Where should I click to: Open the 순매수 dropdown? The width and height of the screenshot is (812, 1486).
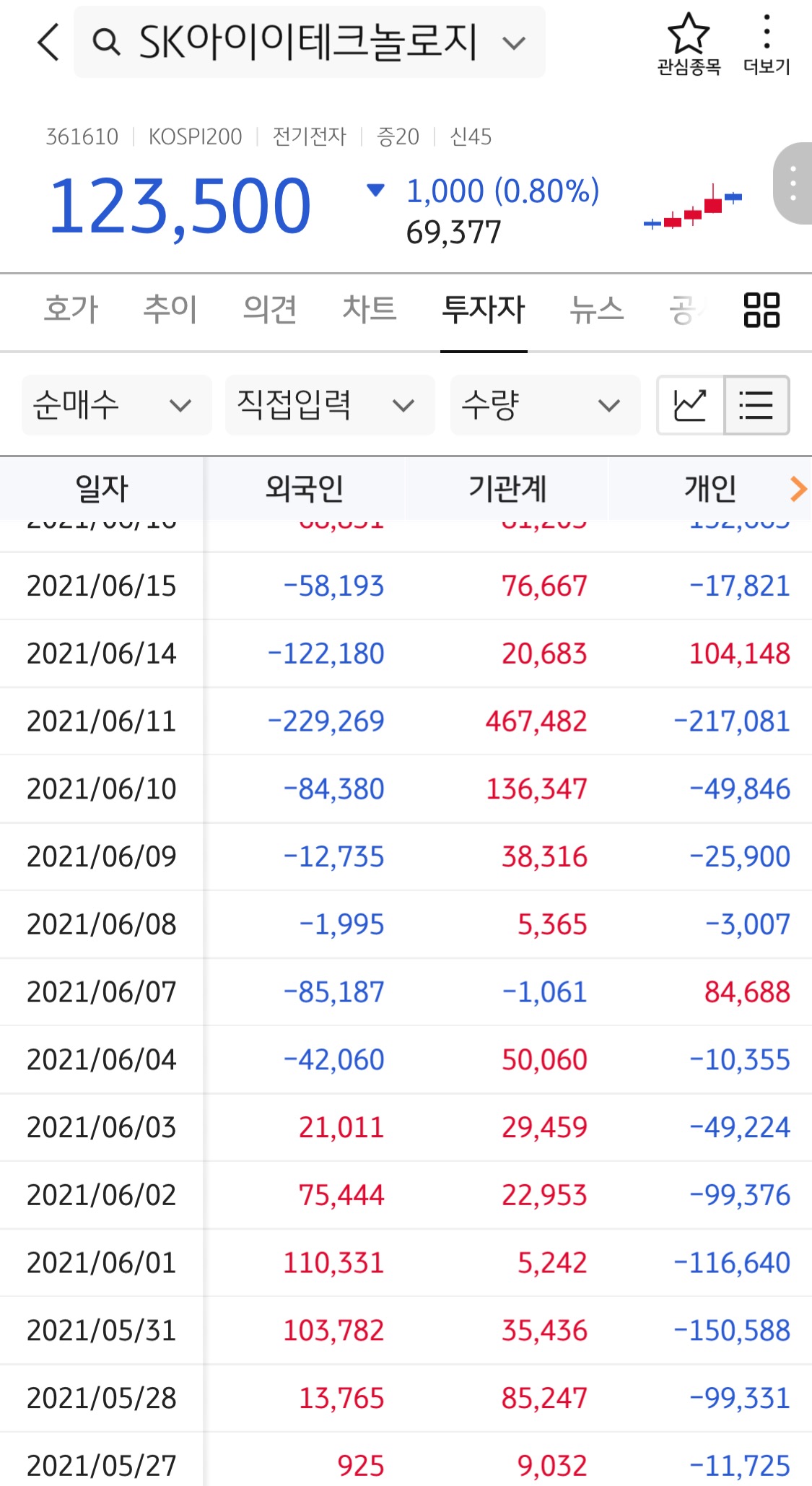coord(117,405)
